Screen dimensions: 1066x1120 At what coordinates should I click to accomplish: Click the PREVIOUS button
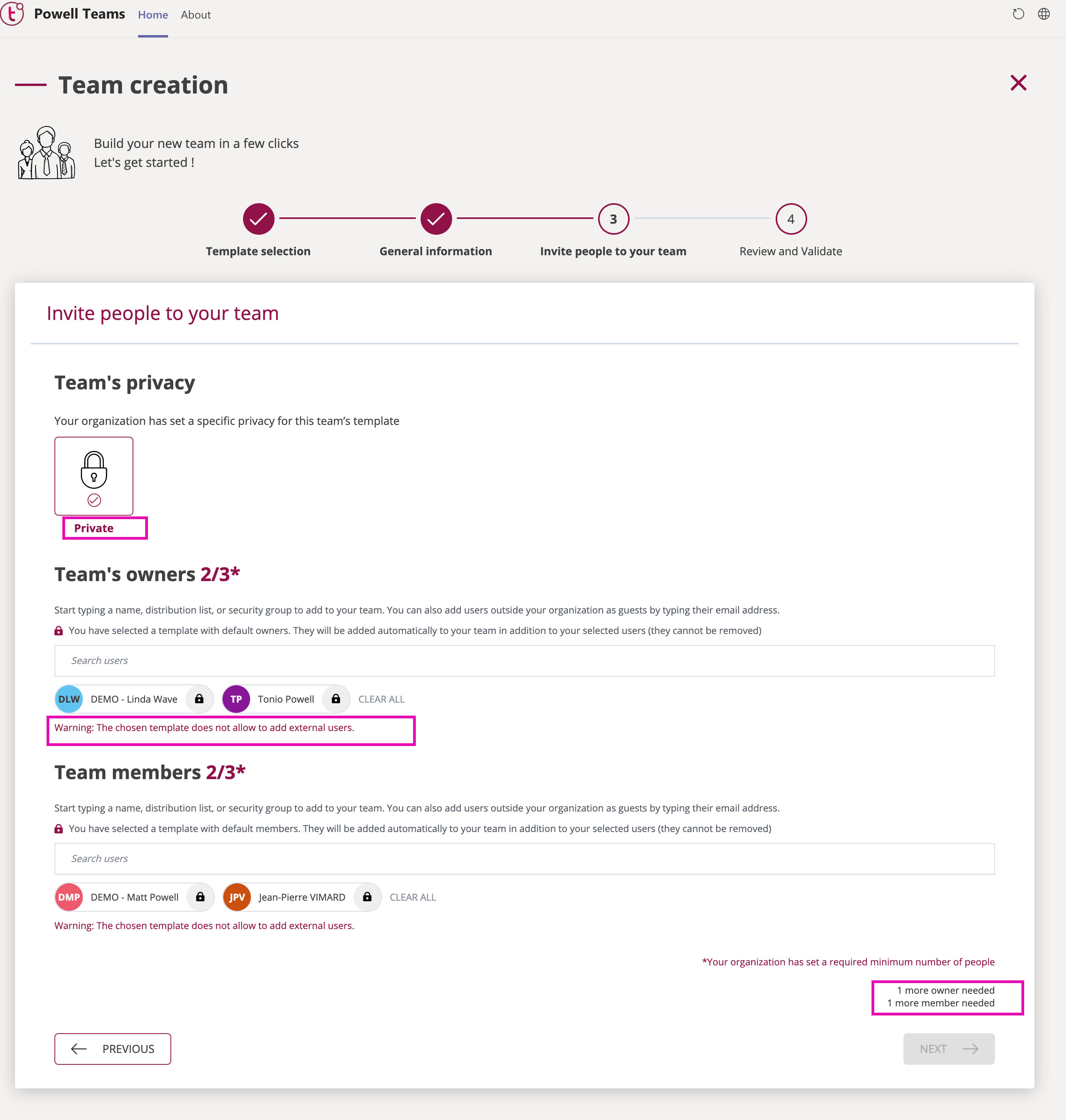click(112, 1049)
